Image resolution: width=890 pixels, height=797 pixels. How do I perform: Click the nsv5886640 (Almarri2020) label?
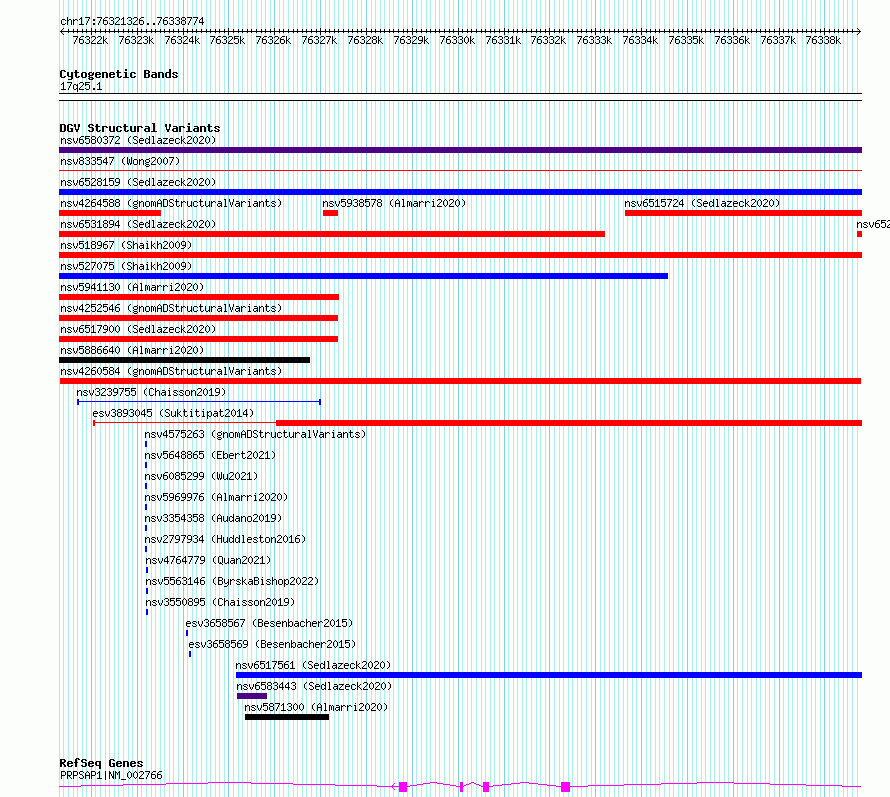click(x=132, y=350)
